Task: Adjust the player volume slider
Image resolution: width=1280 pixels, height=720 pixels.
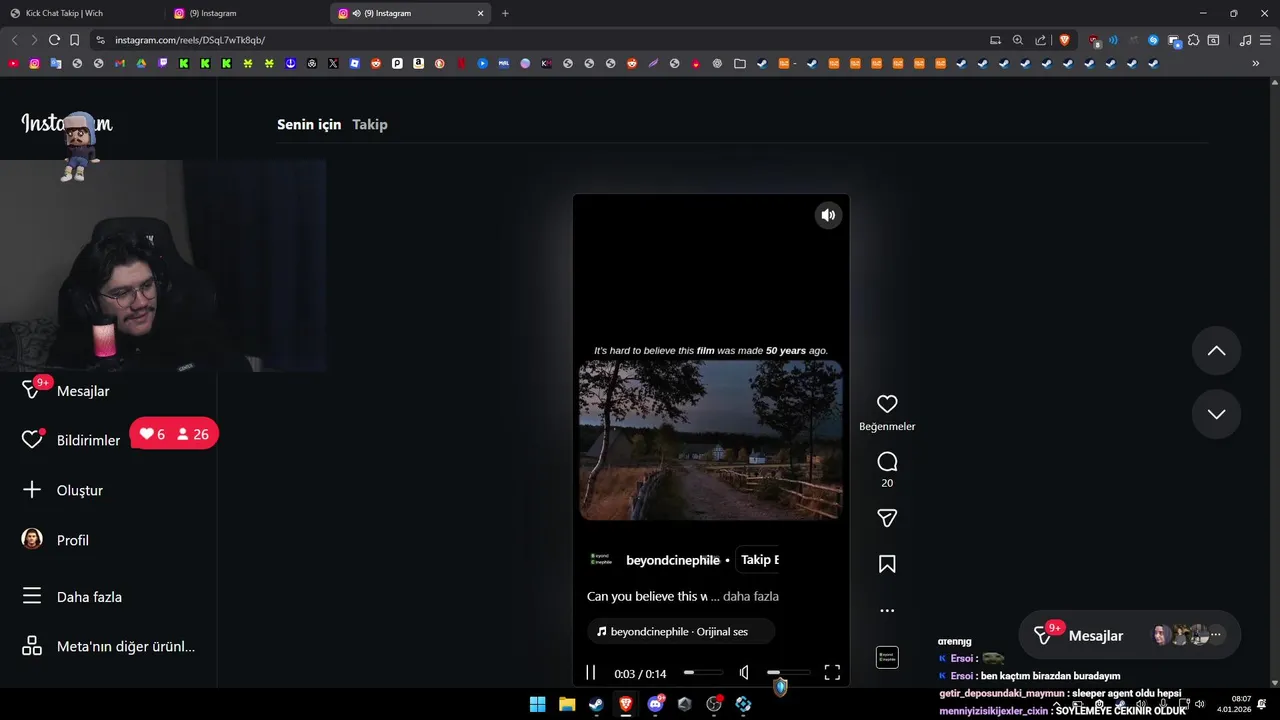Action: (x=788, y=673)
